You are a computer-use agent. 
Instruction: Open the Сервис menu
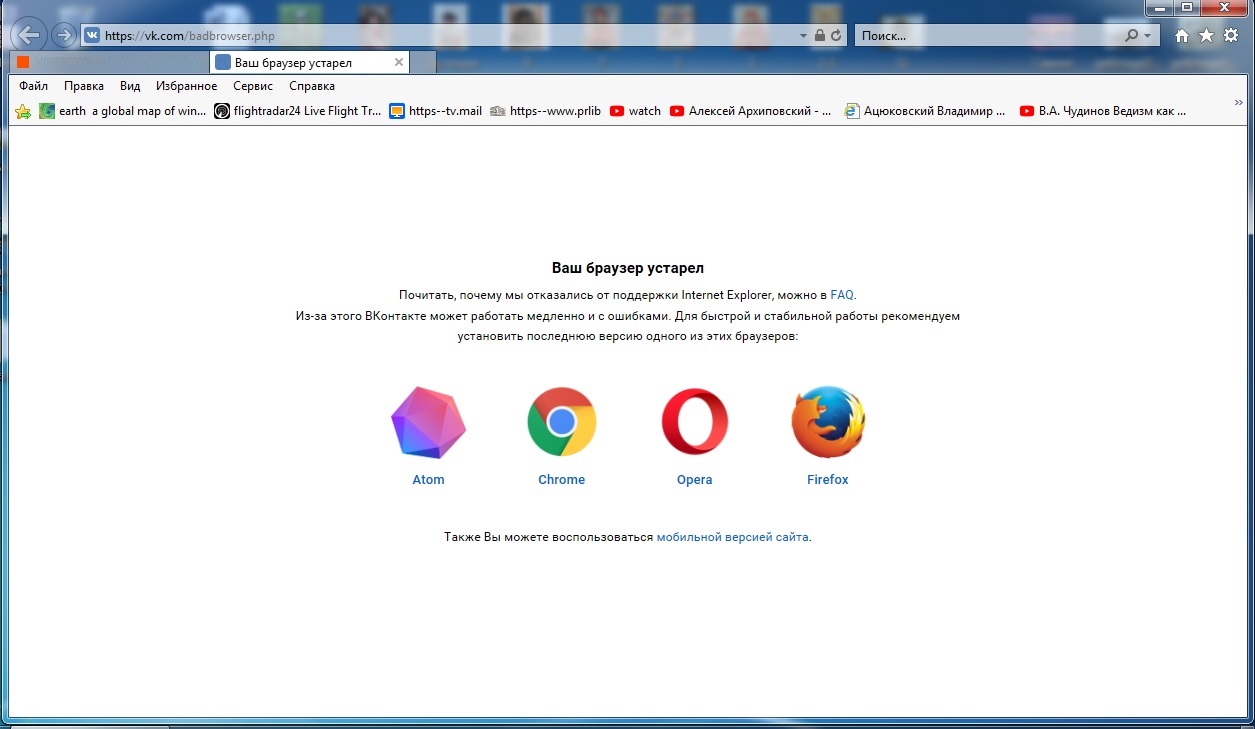click(x=253, y=86)
